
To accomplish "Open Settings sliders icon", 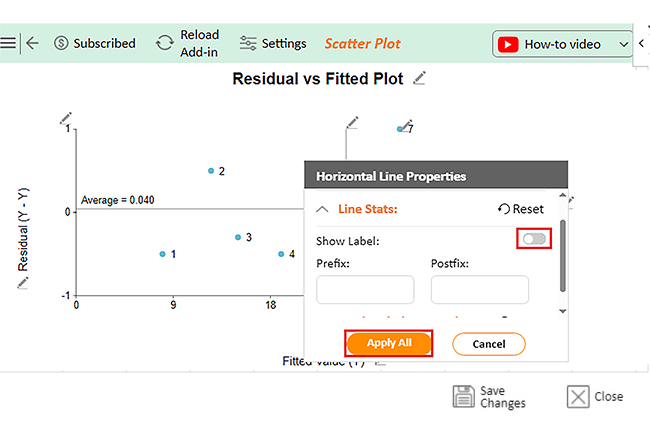I will click(x=248, y=43).
